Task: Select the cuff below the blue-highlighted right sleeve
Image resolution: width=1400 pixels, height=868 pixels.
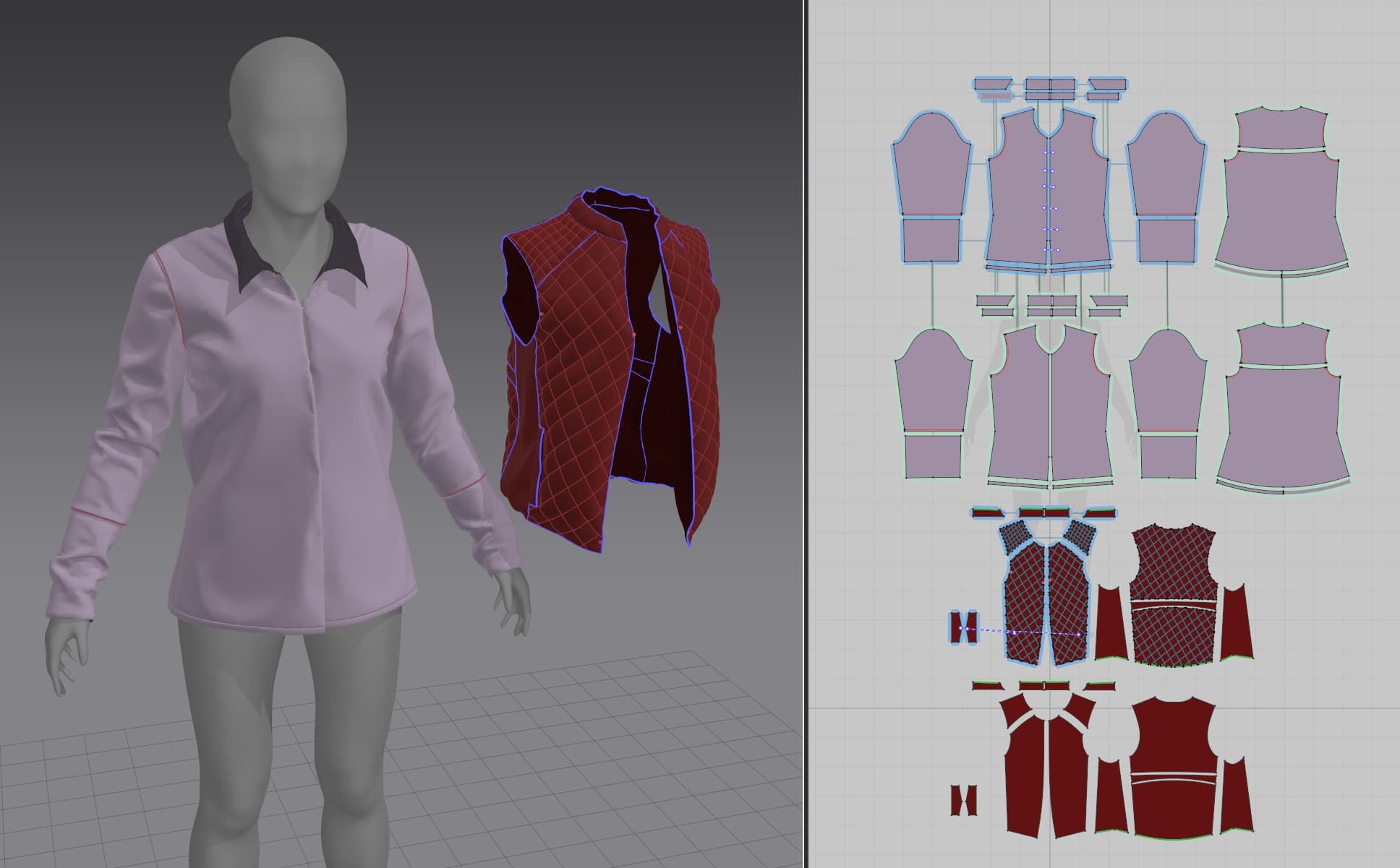Action: (1166, 240)
